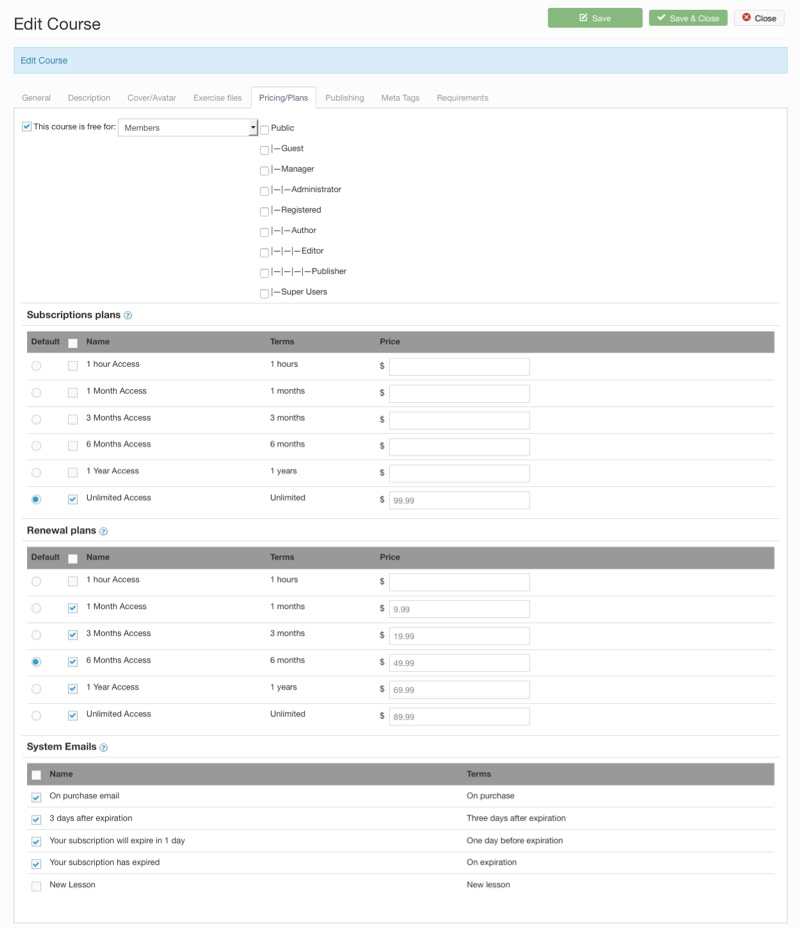Image resolution: width=800 pixels, height=928 pixels.
Task: Click 'Three days after expiration' terms text
Action: pos(516,818)
